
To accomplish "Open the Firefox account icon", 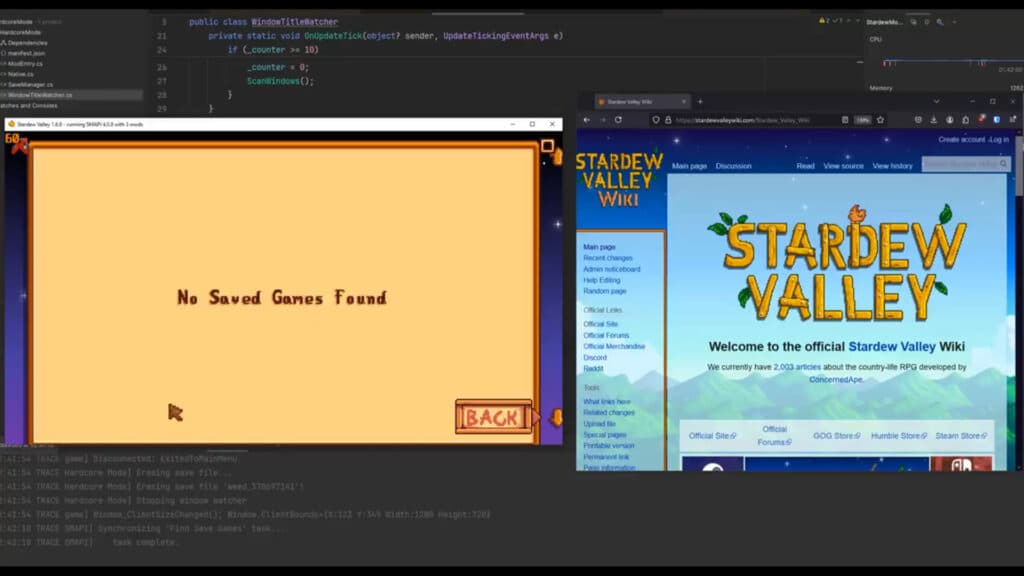I will pyautogui.click(x=950, y=120).
